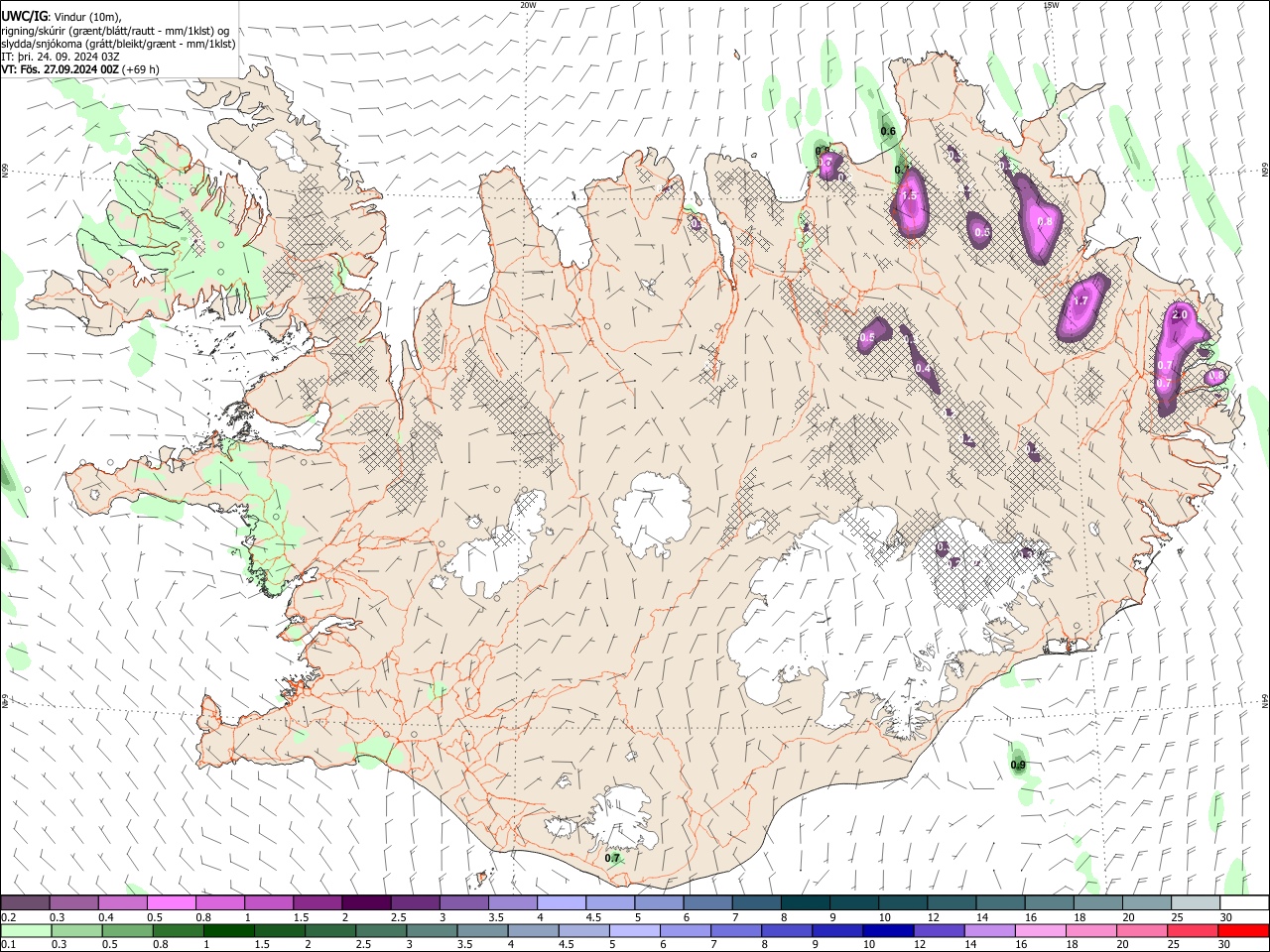Select the dark green rain swatch between 1 and 1.5
Image resolution: width=1270 pixels, height=952 pixels.
228,930
